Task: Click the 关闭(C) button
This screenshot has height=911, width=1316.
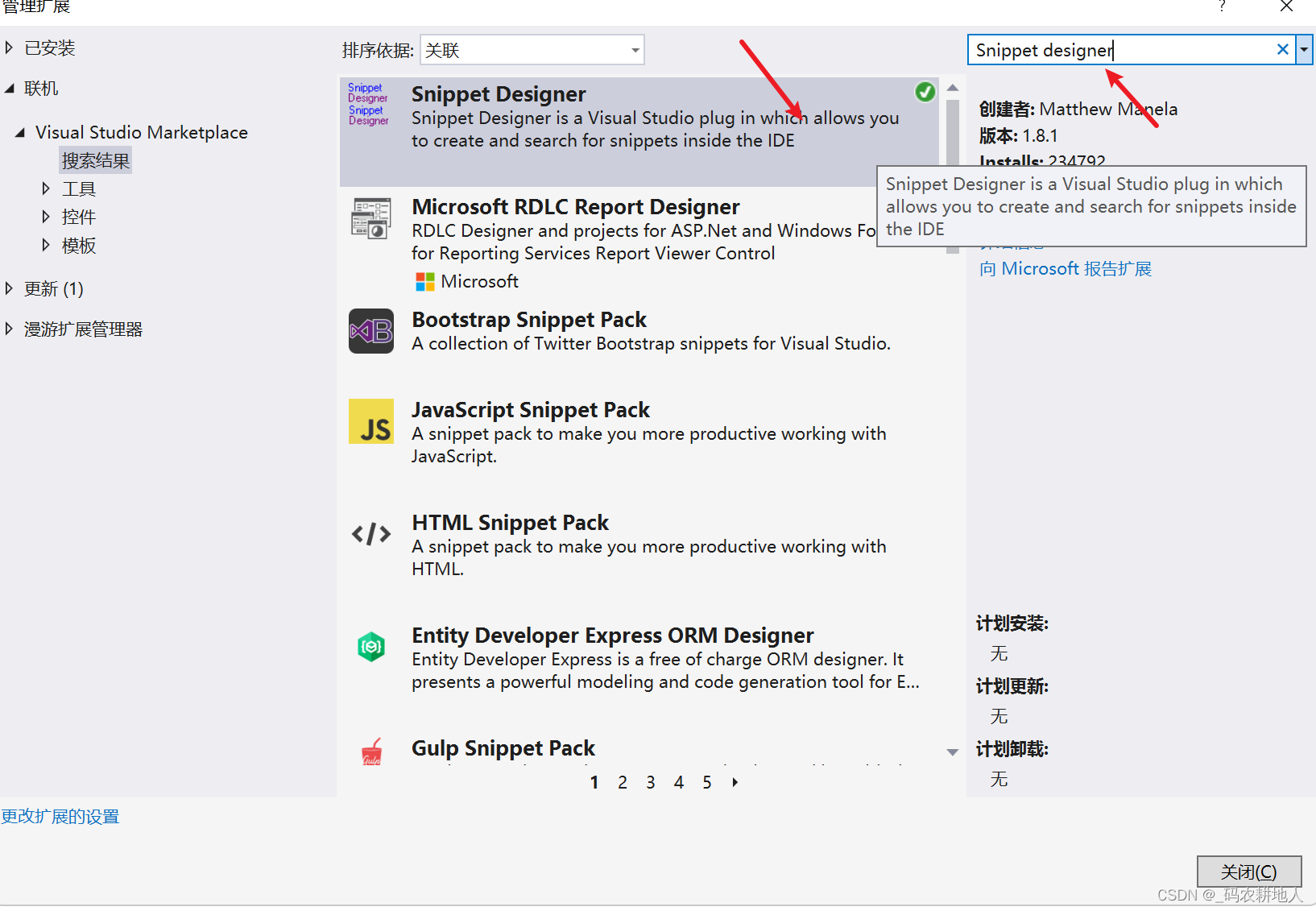Action: 1248,872
